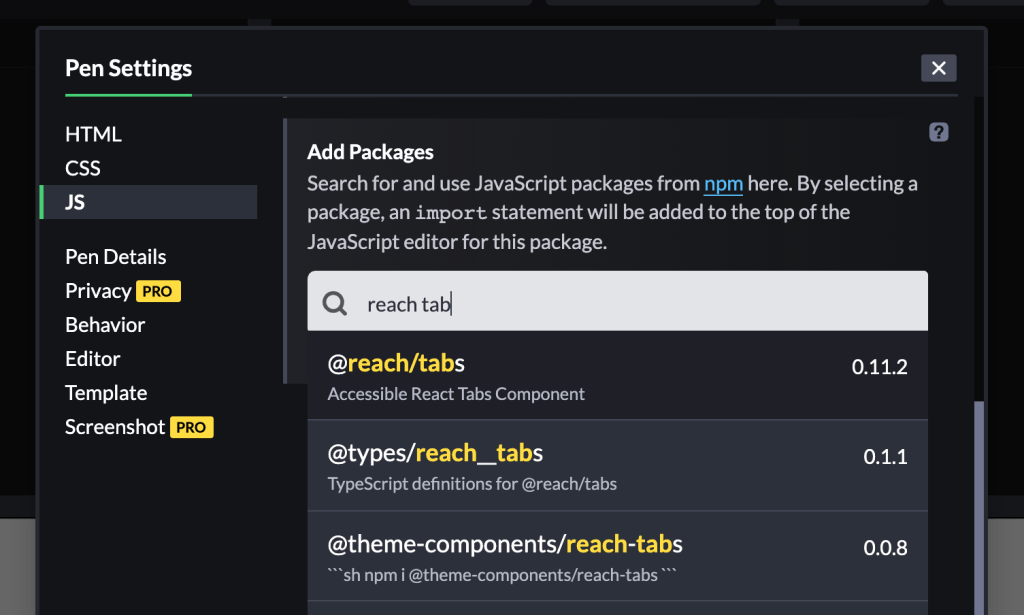Pick the @theme-components/reach-tabs result
The width and height of the screenshot is (1024, 615).
(617, 556)
